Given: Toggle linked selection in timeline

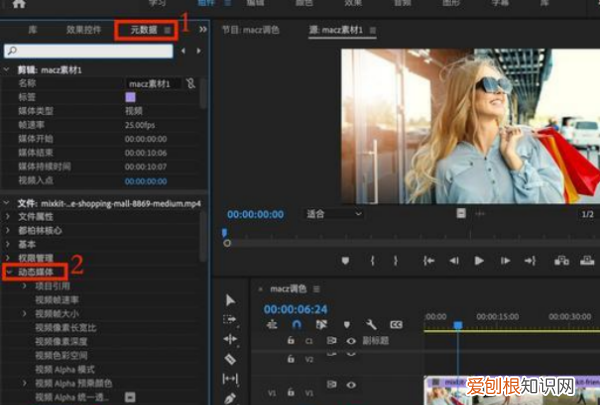Looking at the screenshot, I should 321,325.
